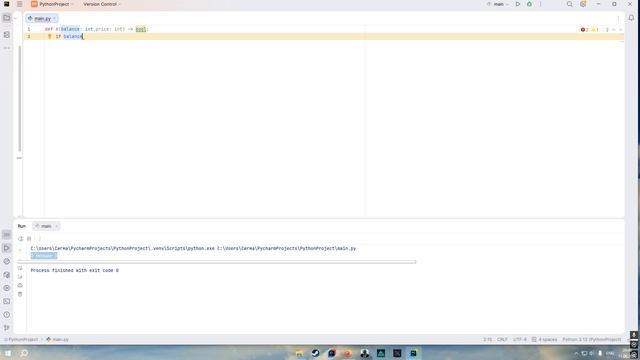Open the UTF-8 encoding selector
This screenshot has height=360, width=640.
click(520, 340)
